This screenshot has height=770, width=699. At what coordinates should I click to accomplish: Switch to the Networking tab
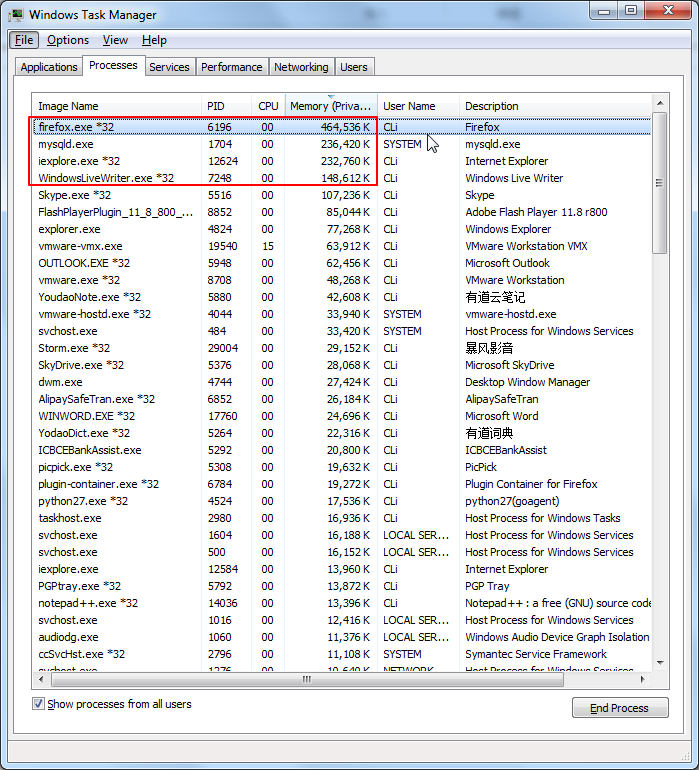point(301,67)
